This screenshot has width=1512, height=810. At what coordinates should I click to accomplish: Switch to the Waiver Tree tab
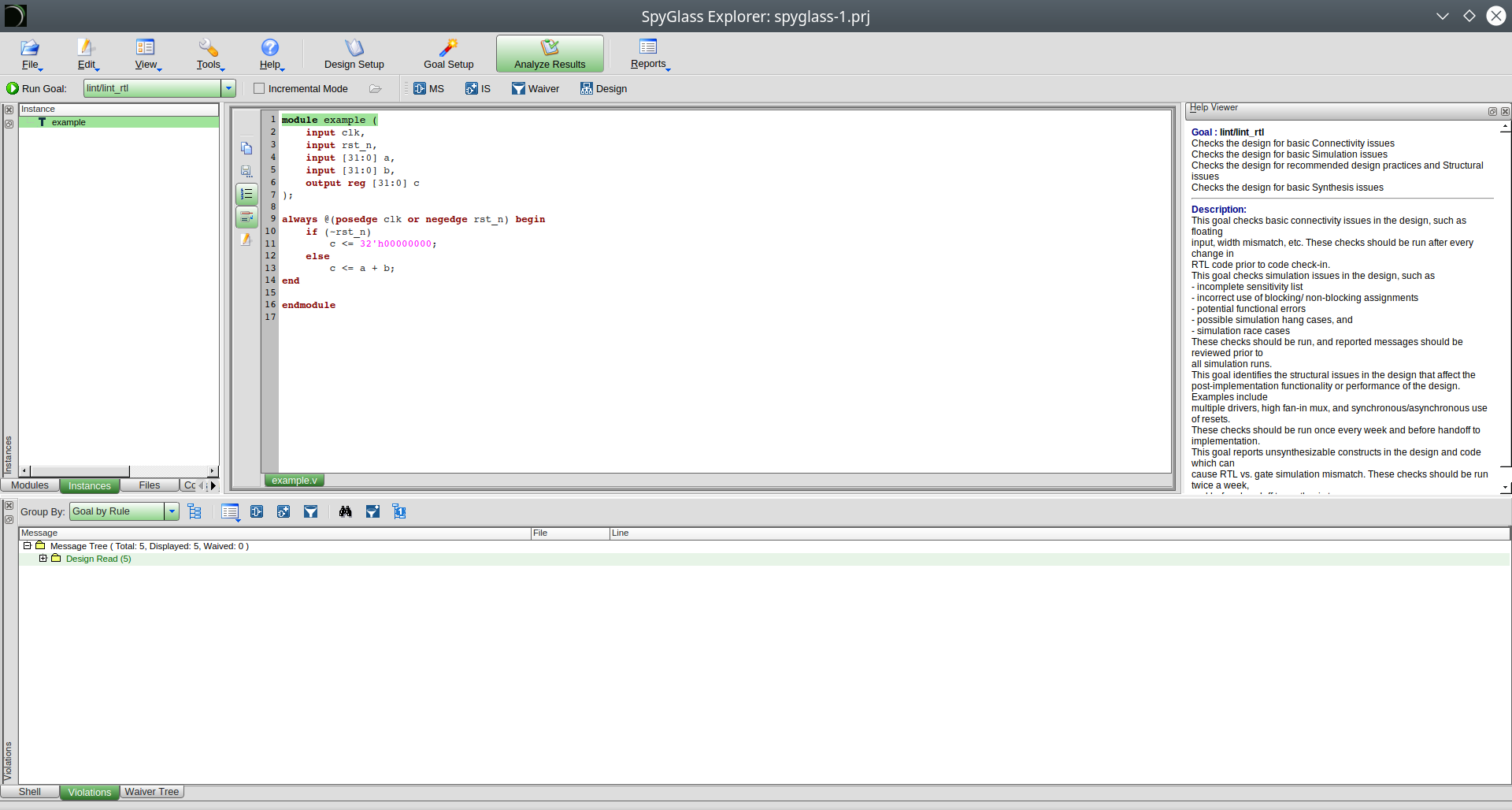coord(152,792)
